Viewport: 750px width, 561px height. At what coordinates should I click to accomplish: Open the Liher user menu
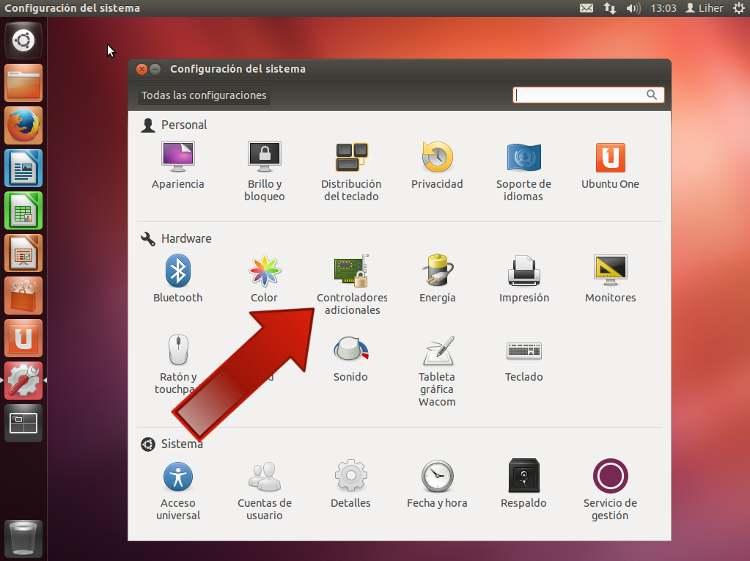(x=705, y=8)
